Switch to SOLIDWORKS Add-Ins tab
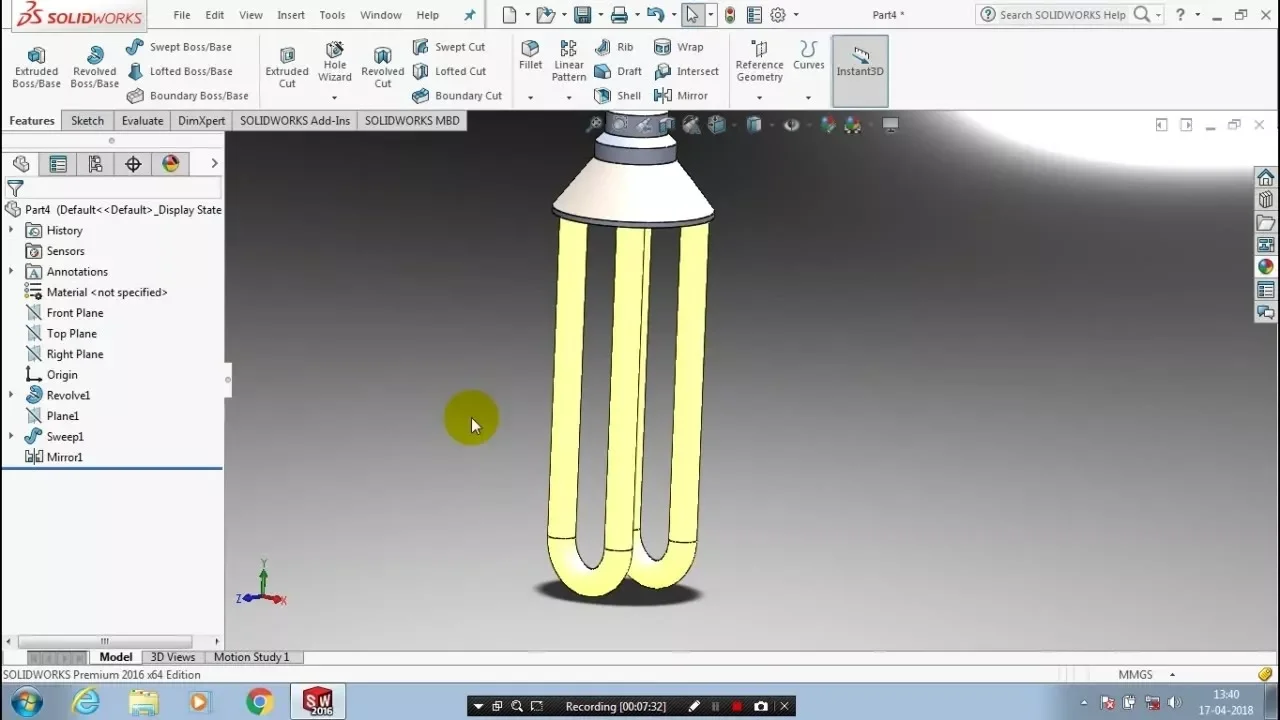1280x720 pixels. point(294,120)
